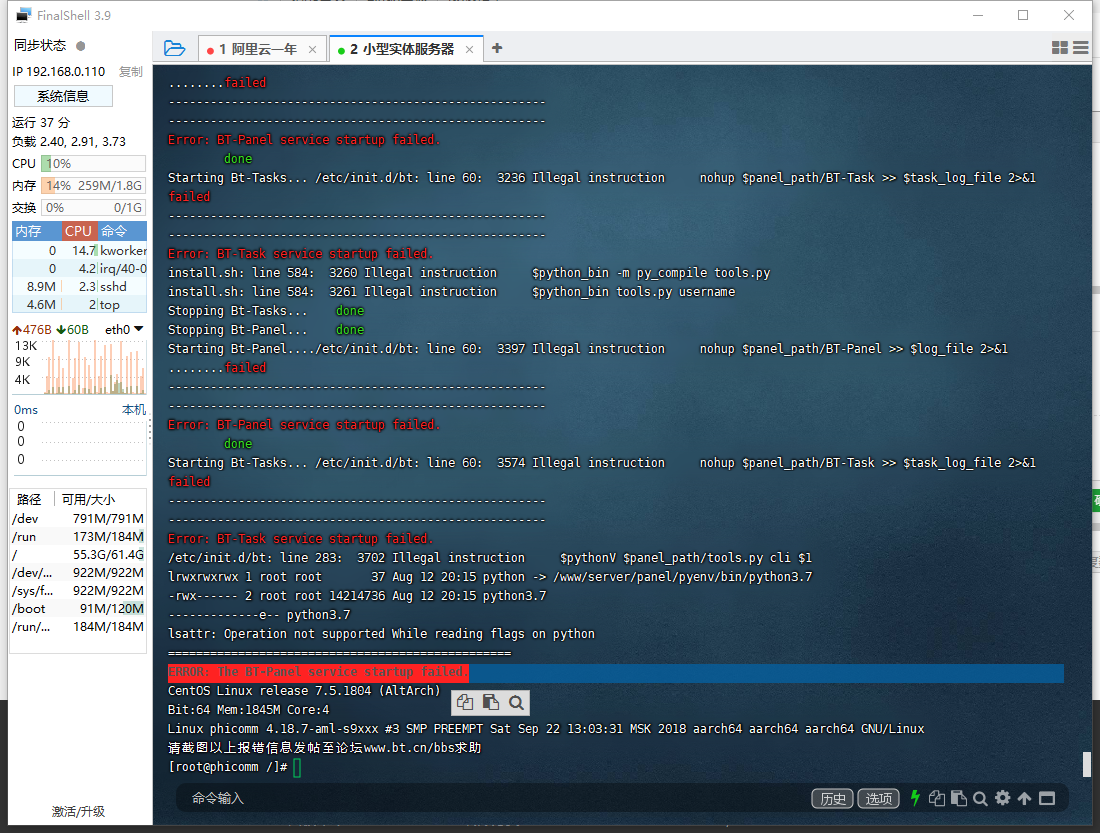Open the hamburger menu at top right
Viewport: 1100px width, 833px height.
click(x=1081, y=48)
